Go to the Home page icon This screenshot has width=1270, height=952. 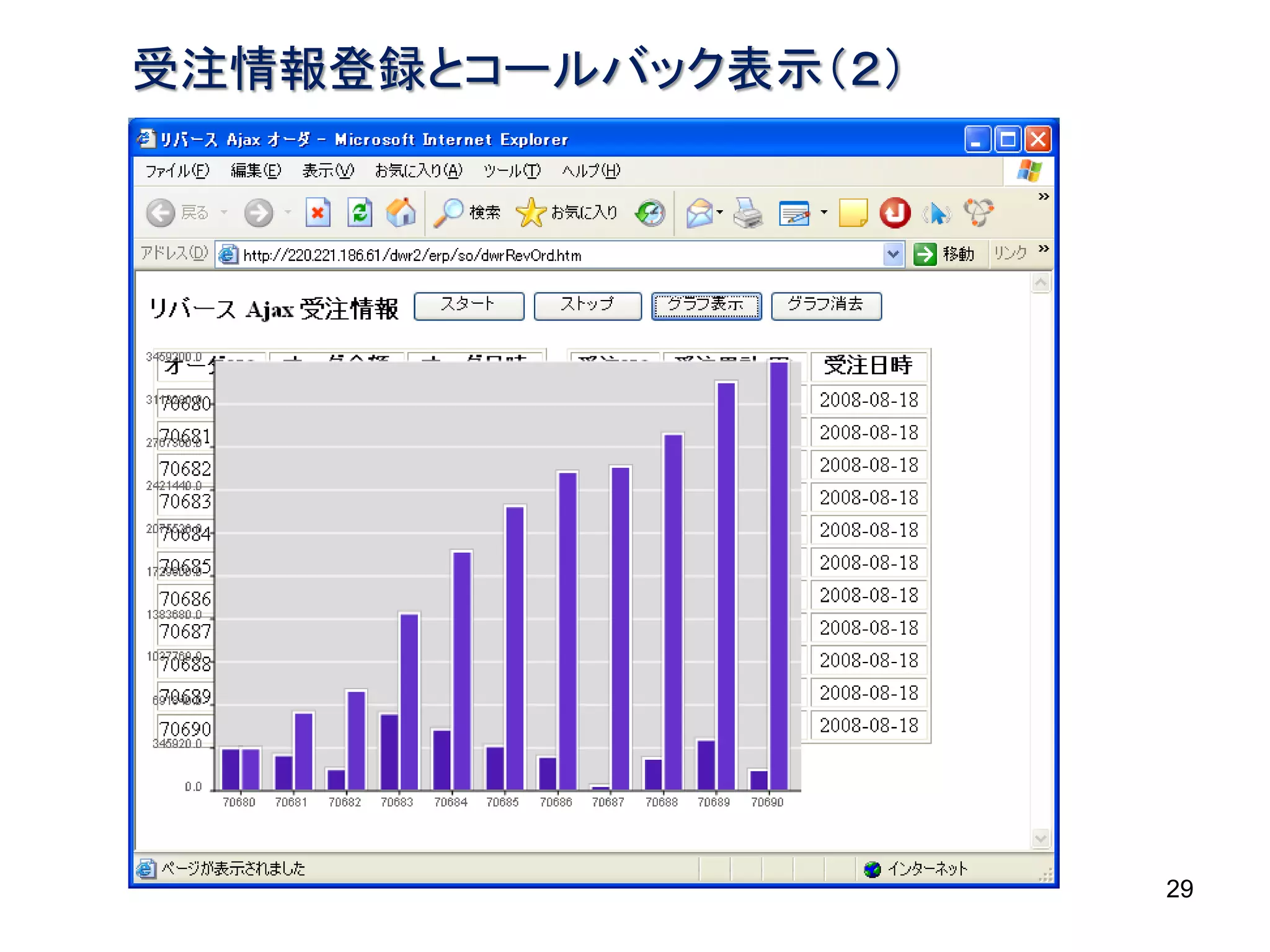[401, 213]
